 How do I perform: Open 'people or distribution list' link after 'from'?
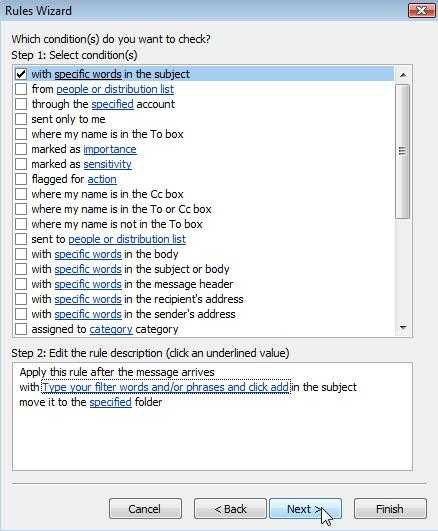(115, 89)
